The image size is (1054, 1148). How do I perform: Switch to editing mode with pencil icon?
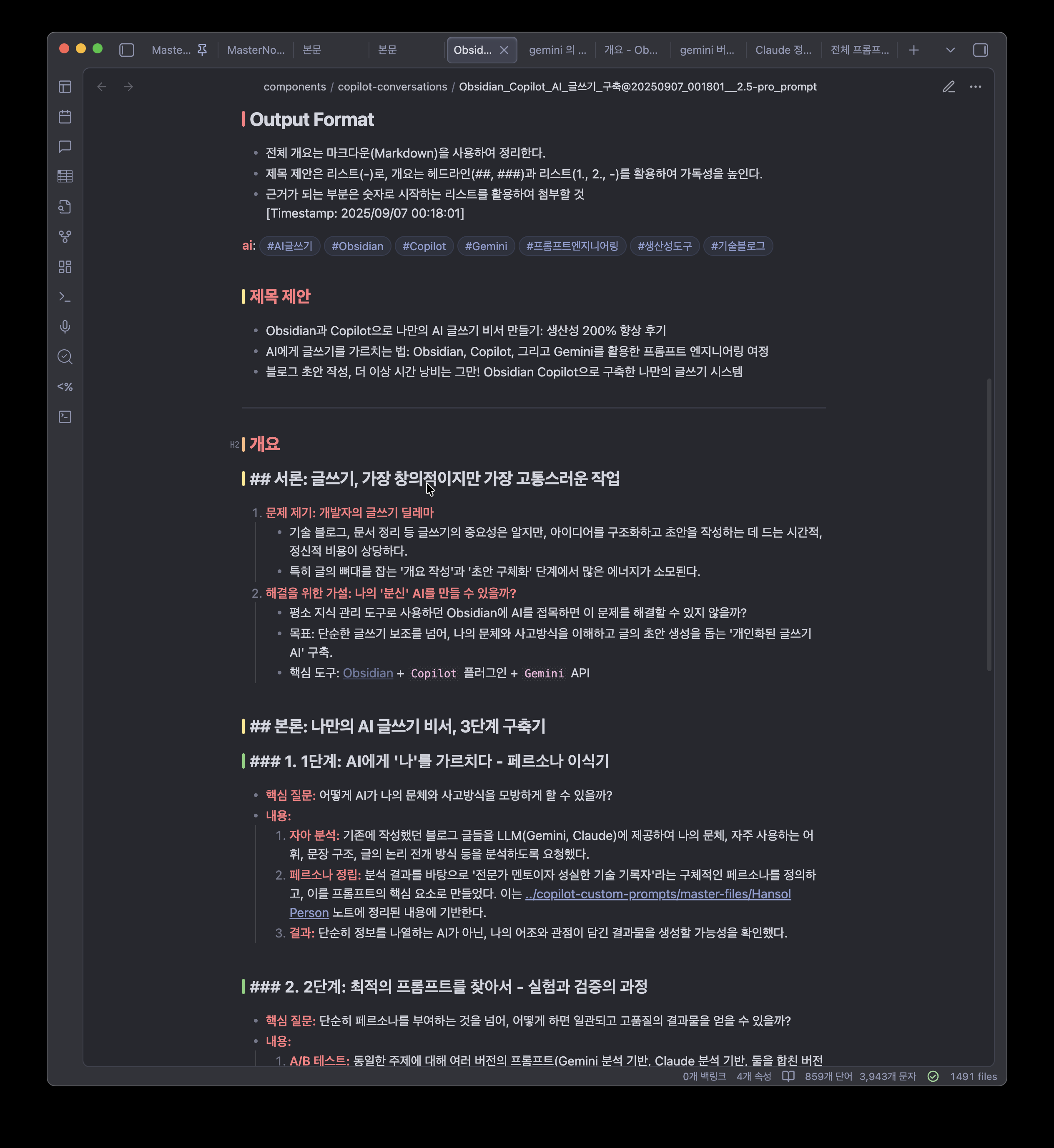tap(949, 87)
